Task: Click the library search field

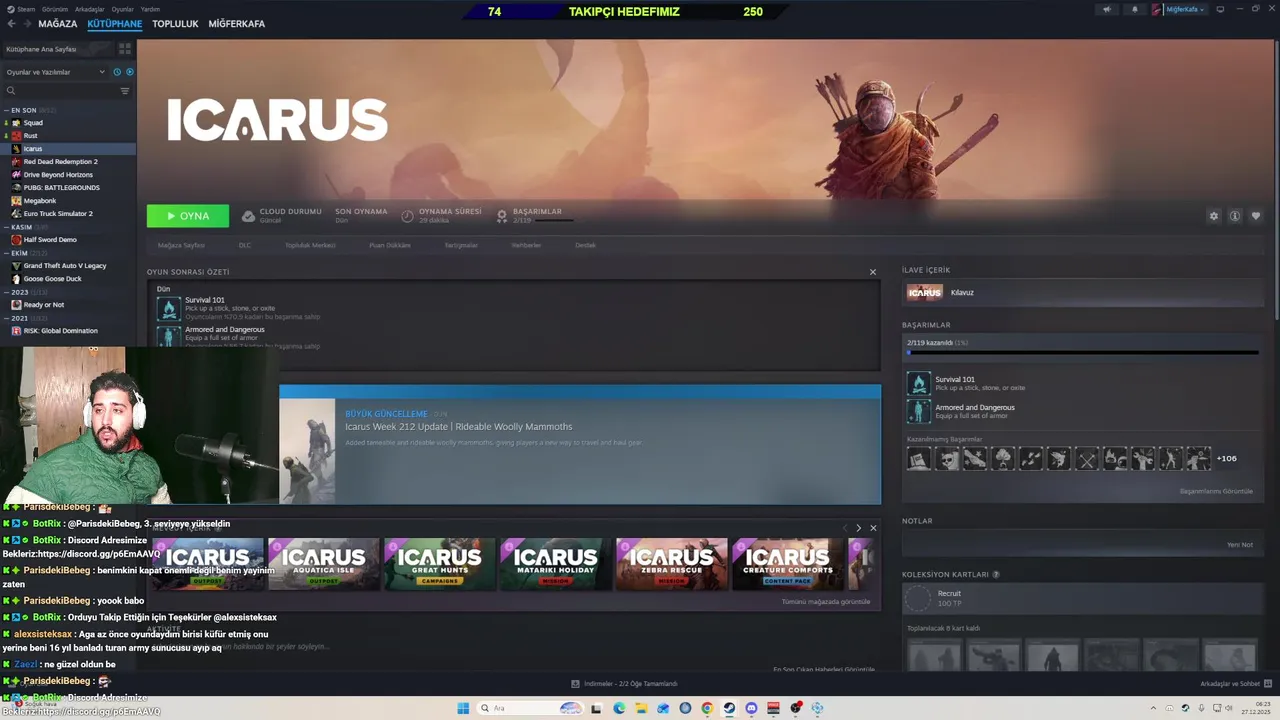Action: 60,91
